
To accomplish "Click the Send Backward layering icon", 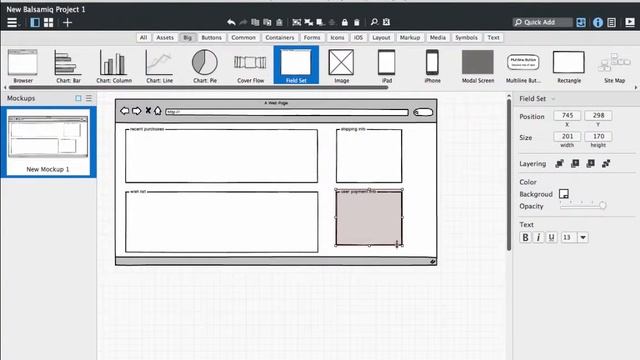I will point(590,164).
